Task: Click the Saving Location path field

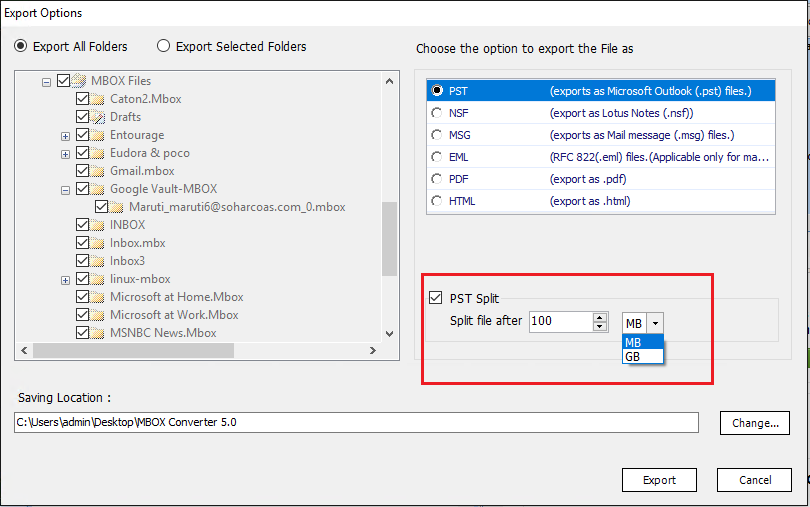Action: pos(356,422)
